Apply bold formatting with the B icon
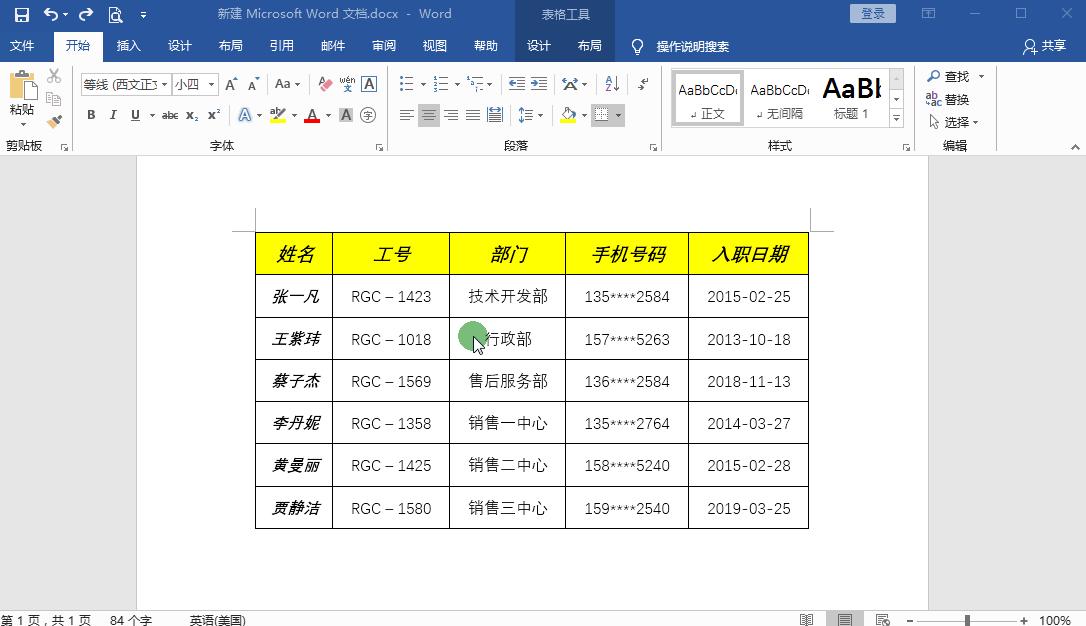Screen dimensions: 1086x626 pos(91,115)
